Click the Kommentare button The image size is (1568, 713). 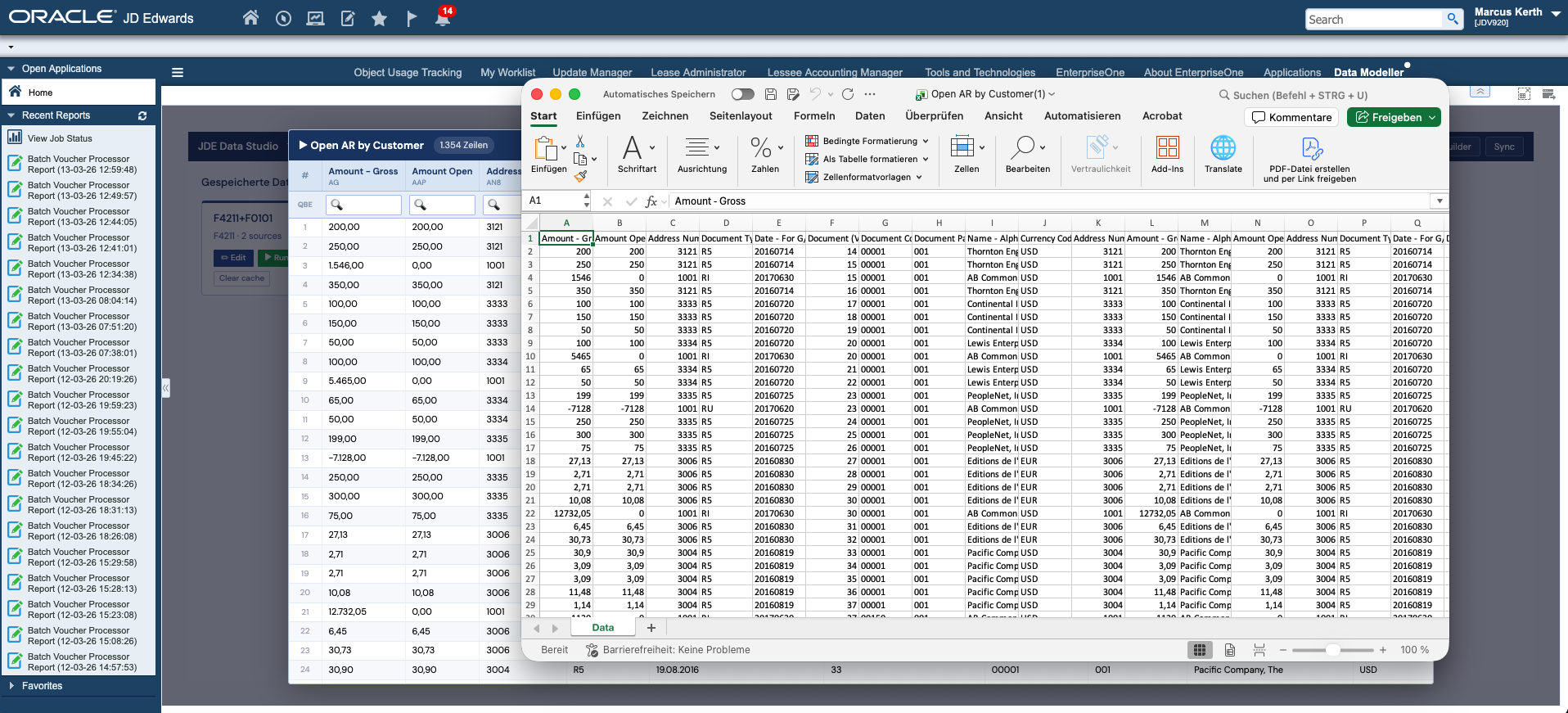1291,117
